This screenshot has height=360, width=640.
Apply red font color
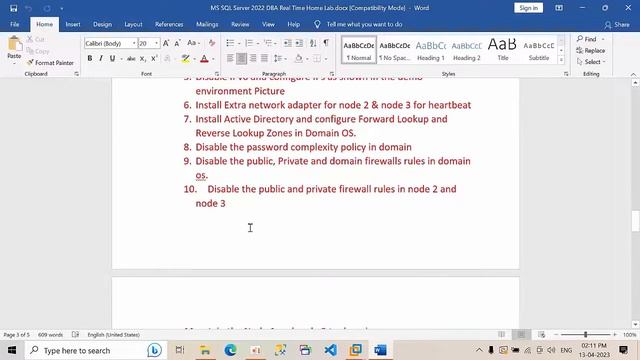[x=204, y=59]
